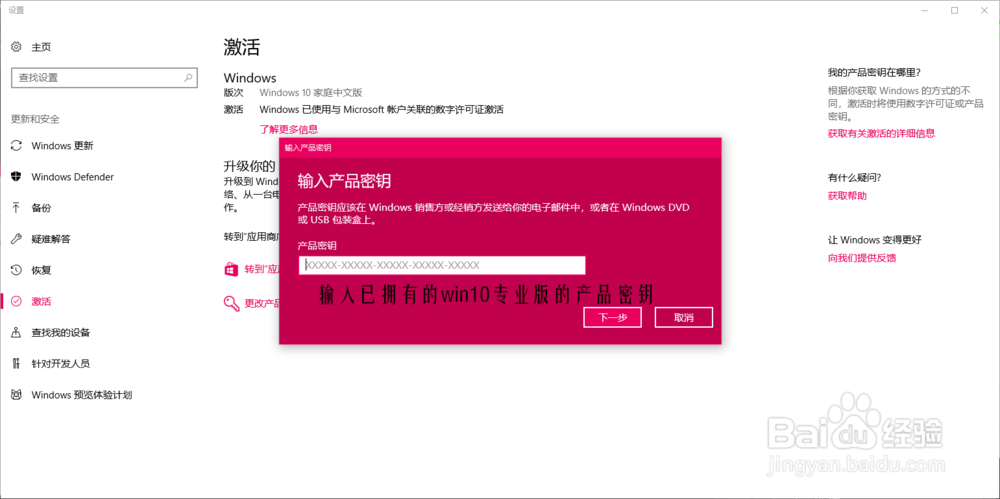Open 针对开发人员 page
Image resolution: width=1000 pixels, height=499 pixels.
61,364
